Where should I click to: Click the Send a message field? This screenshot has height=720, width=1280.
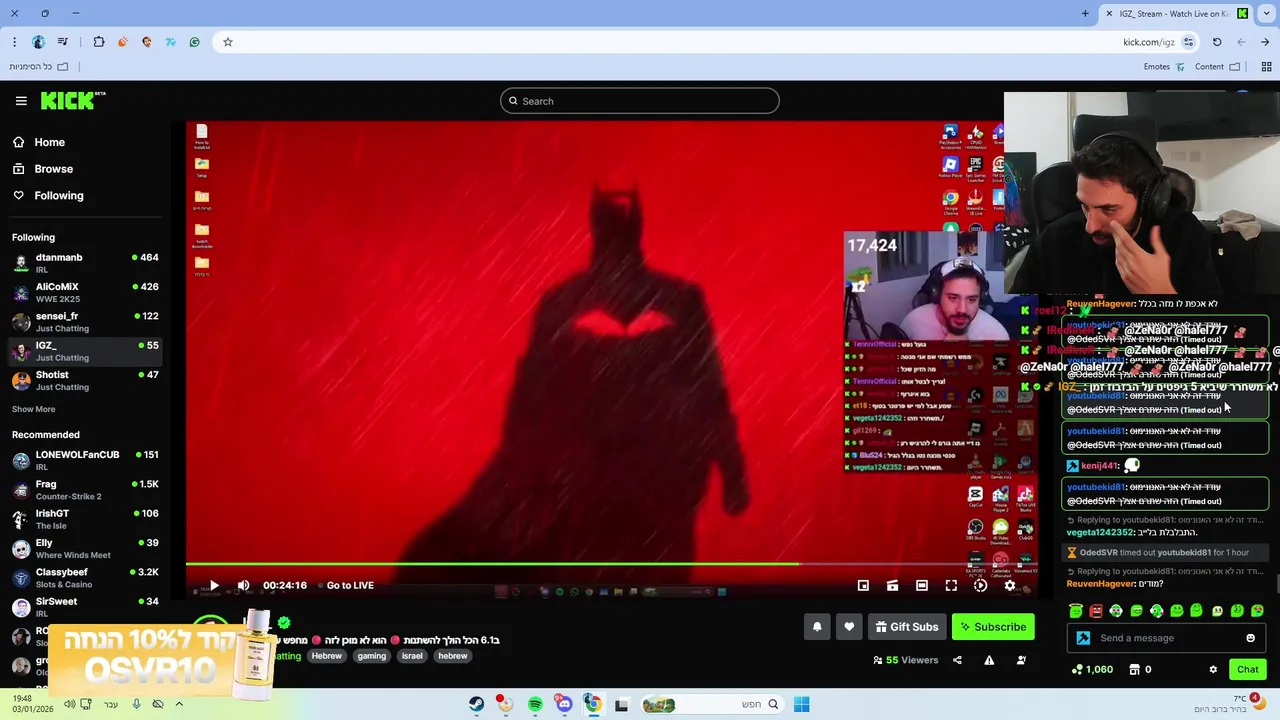click(1166, 638)
